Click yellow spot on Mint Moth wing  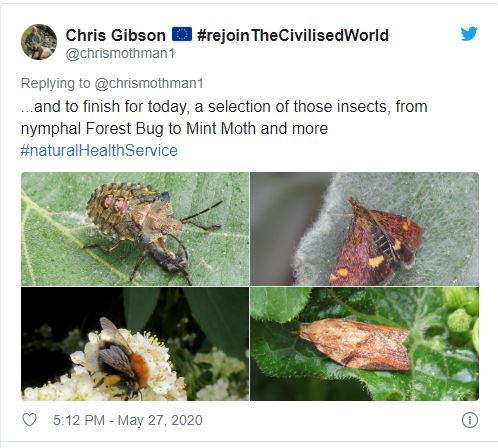tap(376, 261)
